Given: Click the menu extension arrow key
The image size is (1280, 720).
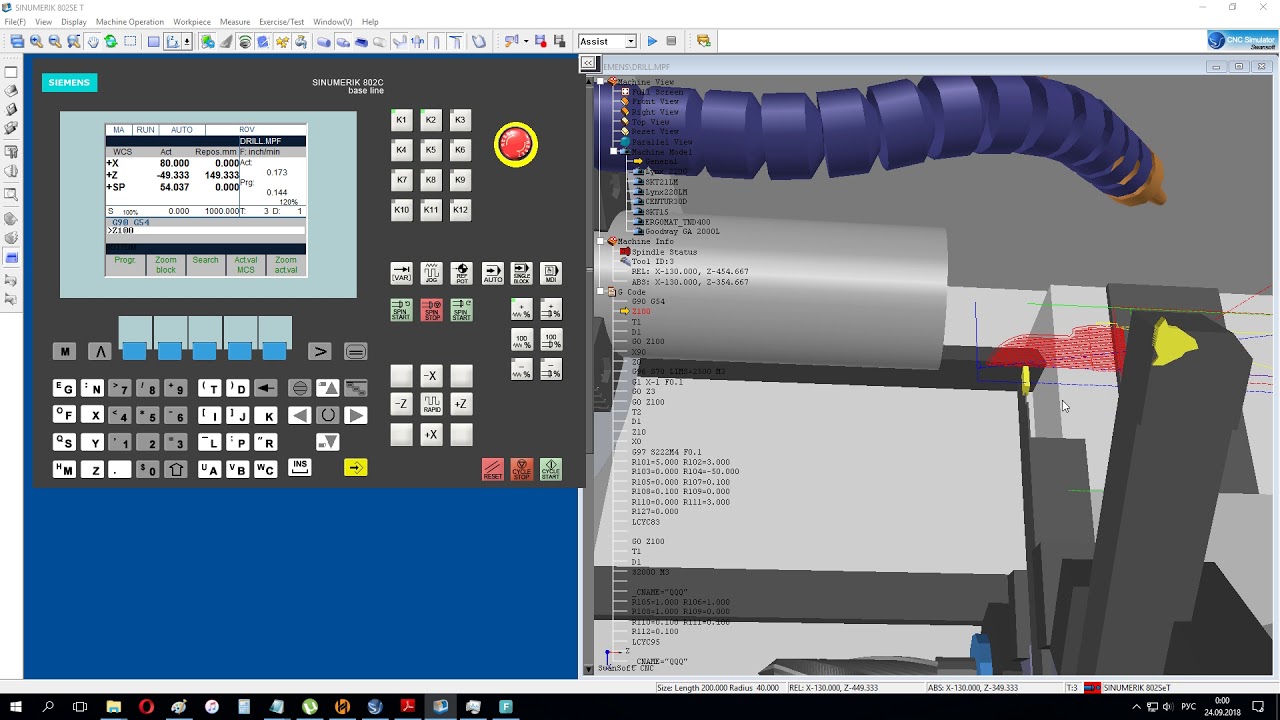Looking at the screenshot, I should pyautogui.click(x=320, y=351).
